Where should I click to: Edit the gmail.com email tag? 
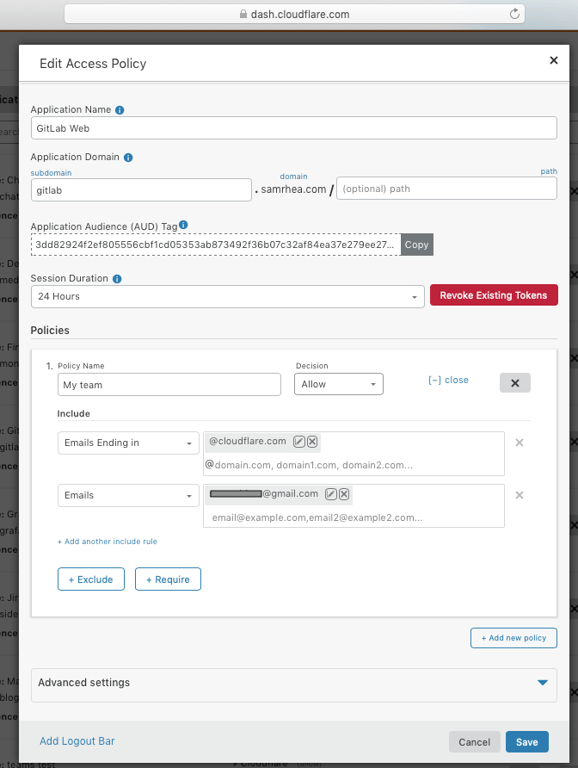pos(331,494)
